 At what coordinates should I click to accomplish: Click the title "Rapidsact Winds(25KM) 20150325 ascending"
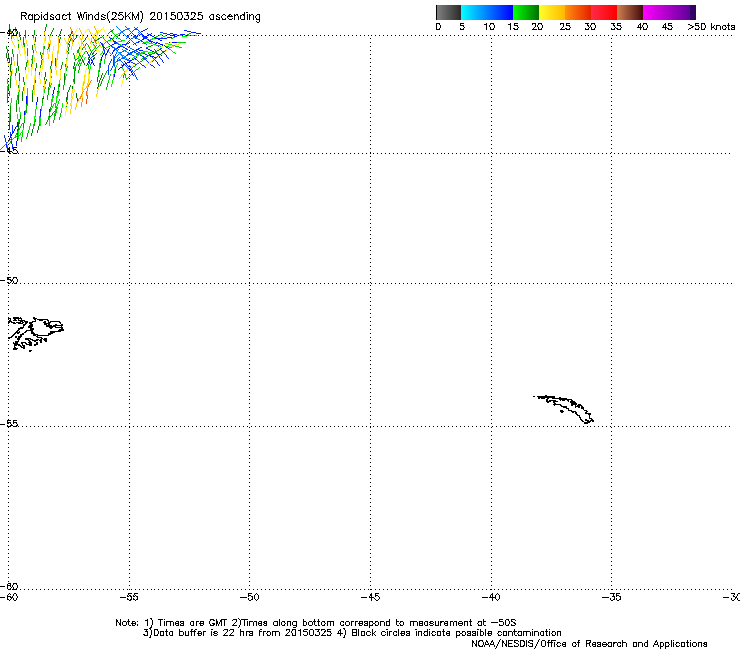click(140, 16)
